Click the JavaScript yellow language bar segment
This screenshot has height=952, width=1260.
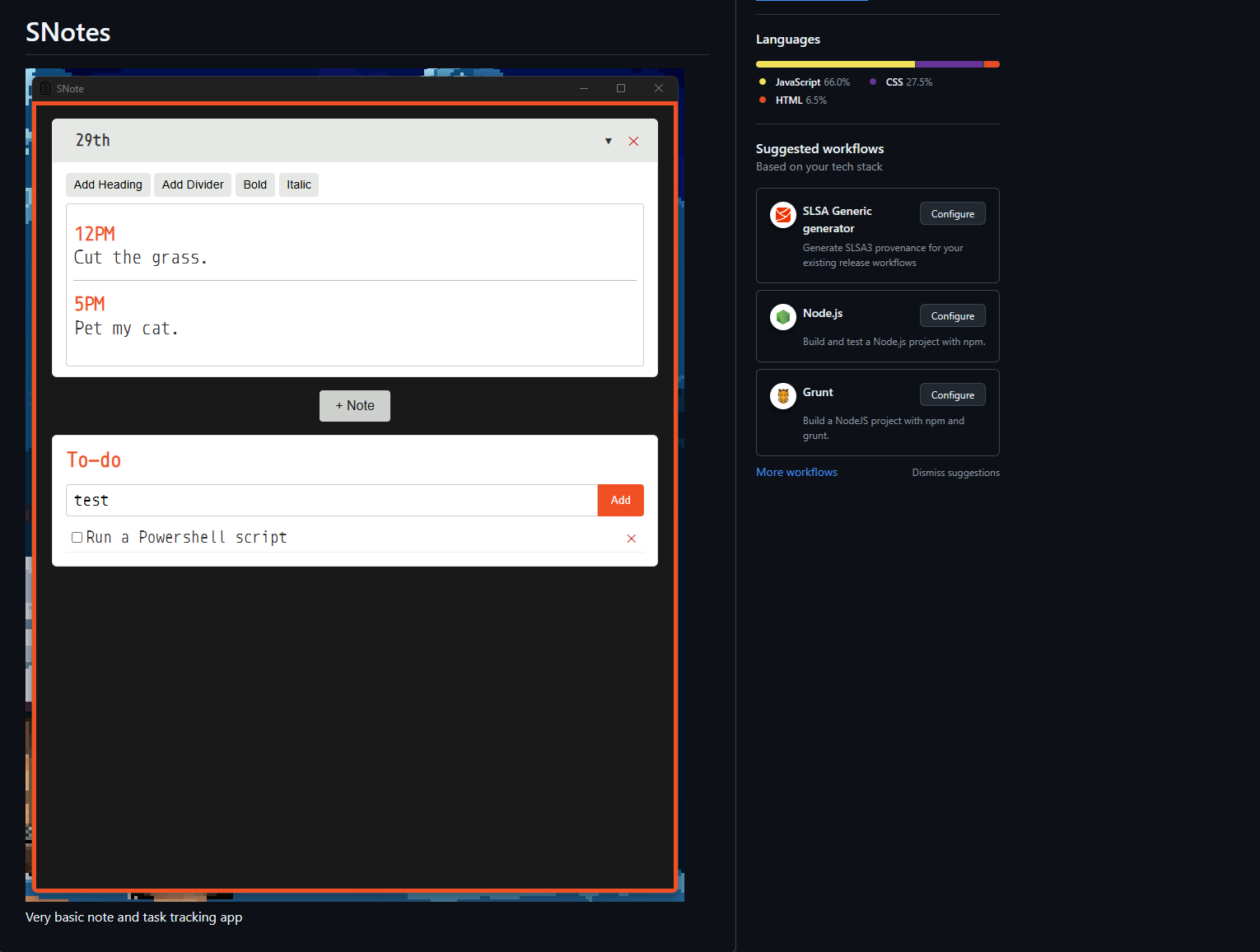(x=835, y=64)
